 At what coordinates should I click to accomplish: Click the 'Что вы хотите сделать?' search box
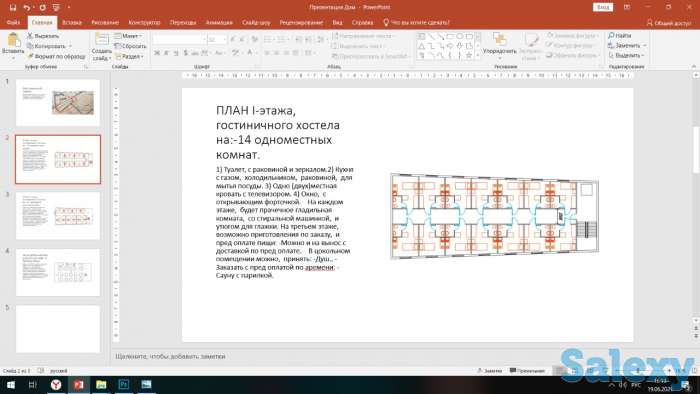click(416, 22)
